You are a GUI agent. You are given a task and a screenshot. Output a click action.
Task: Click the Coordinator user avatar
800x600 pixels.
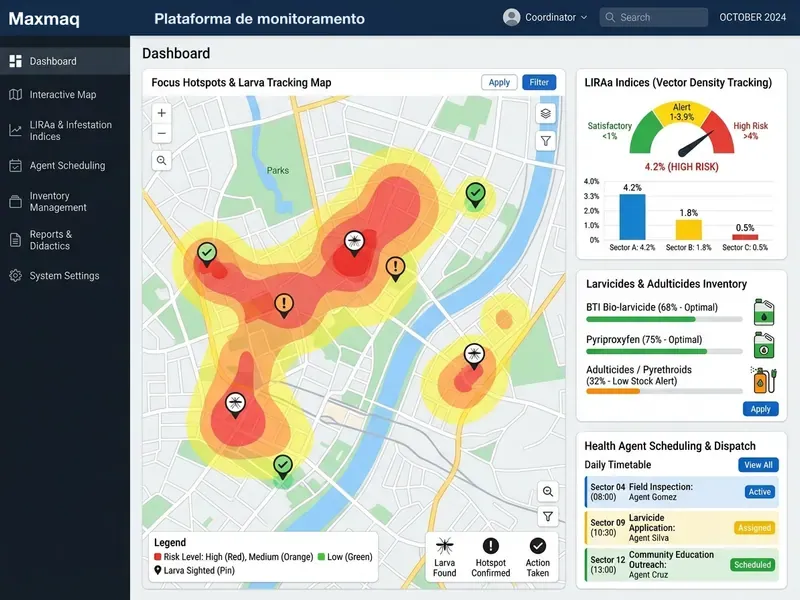pos(511,17)
